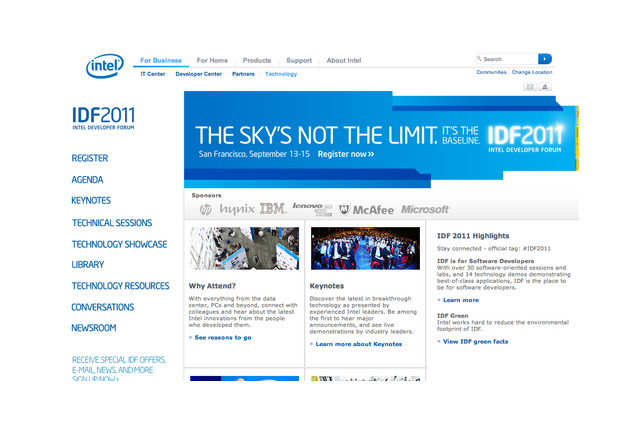Click the Microsoft sponsor logo
Image resolution: width=640 pixels, height=426 pixels.
pyautogui.click(x=424, y=209)
